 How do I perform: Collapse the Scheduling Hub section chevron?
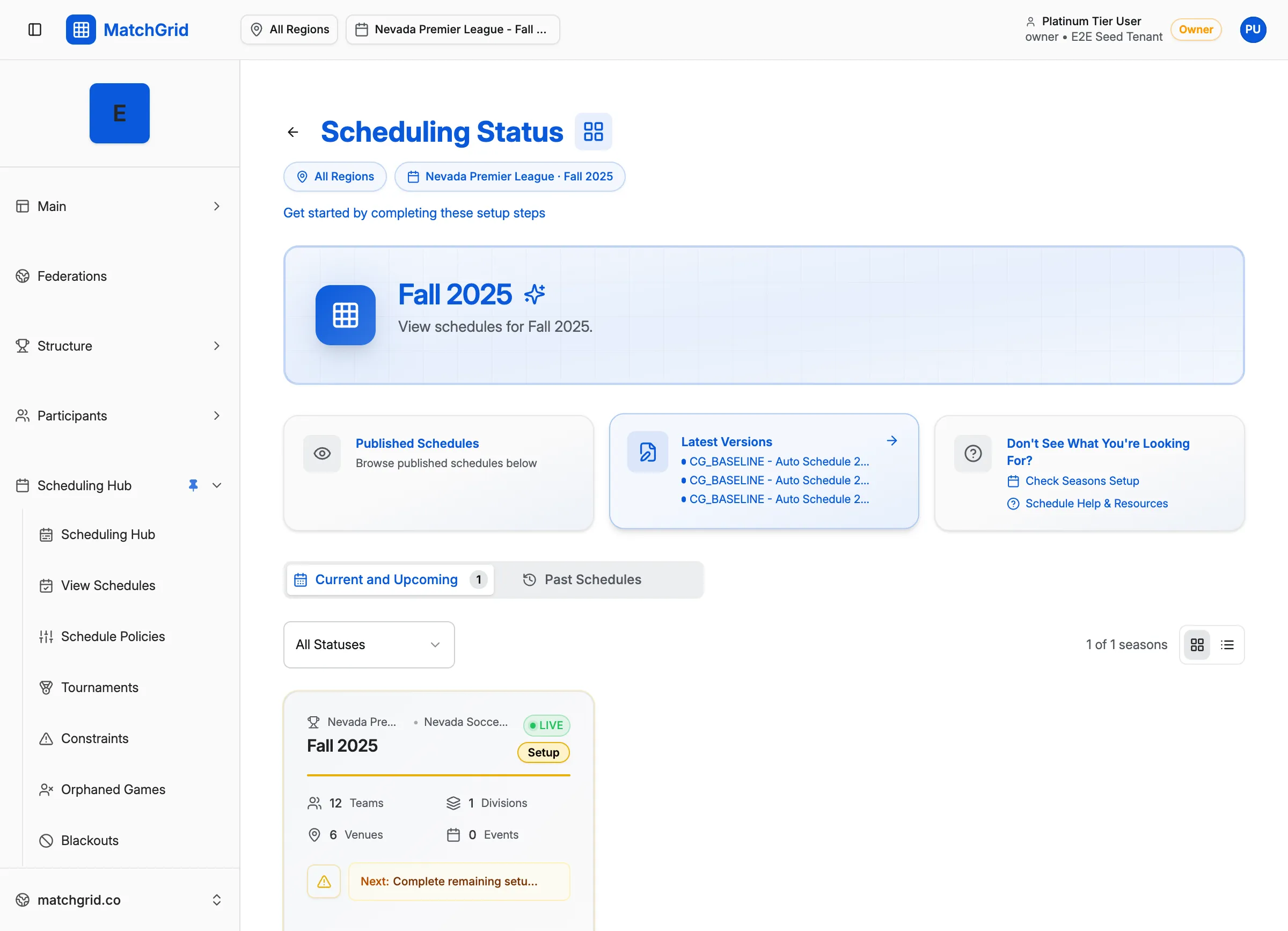tap(216, 485)
